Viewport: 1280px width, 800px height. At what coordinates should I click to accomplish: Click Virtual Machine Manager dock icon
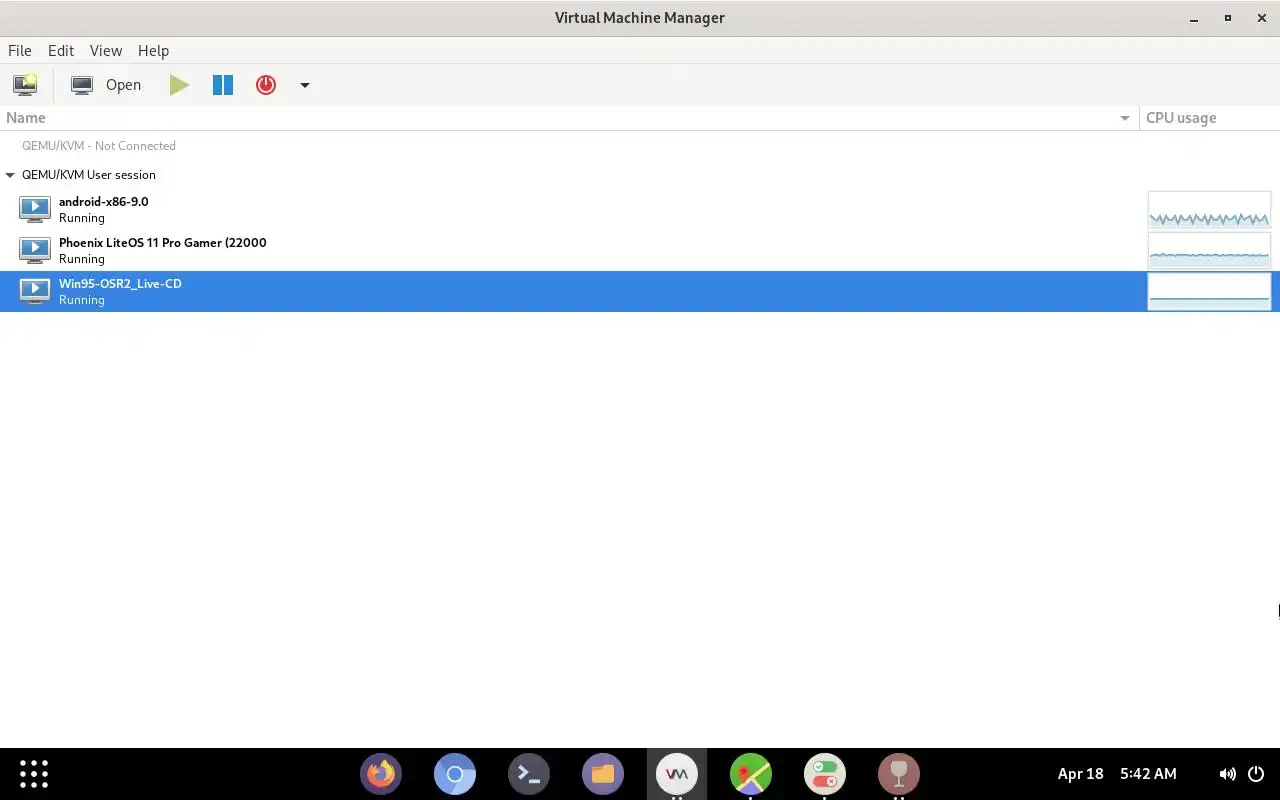677,774
